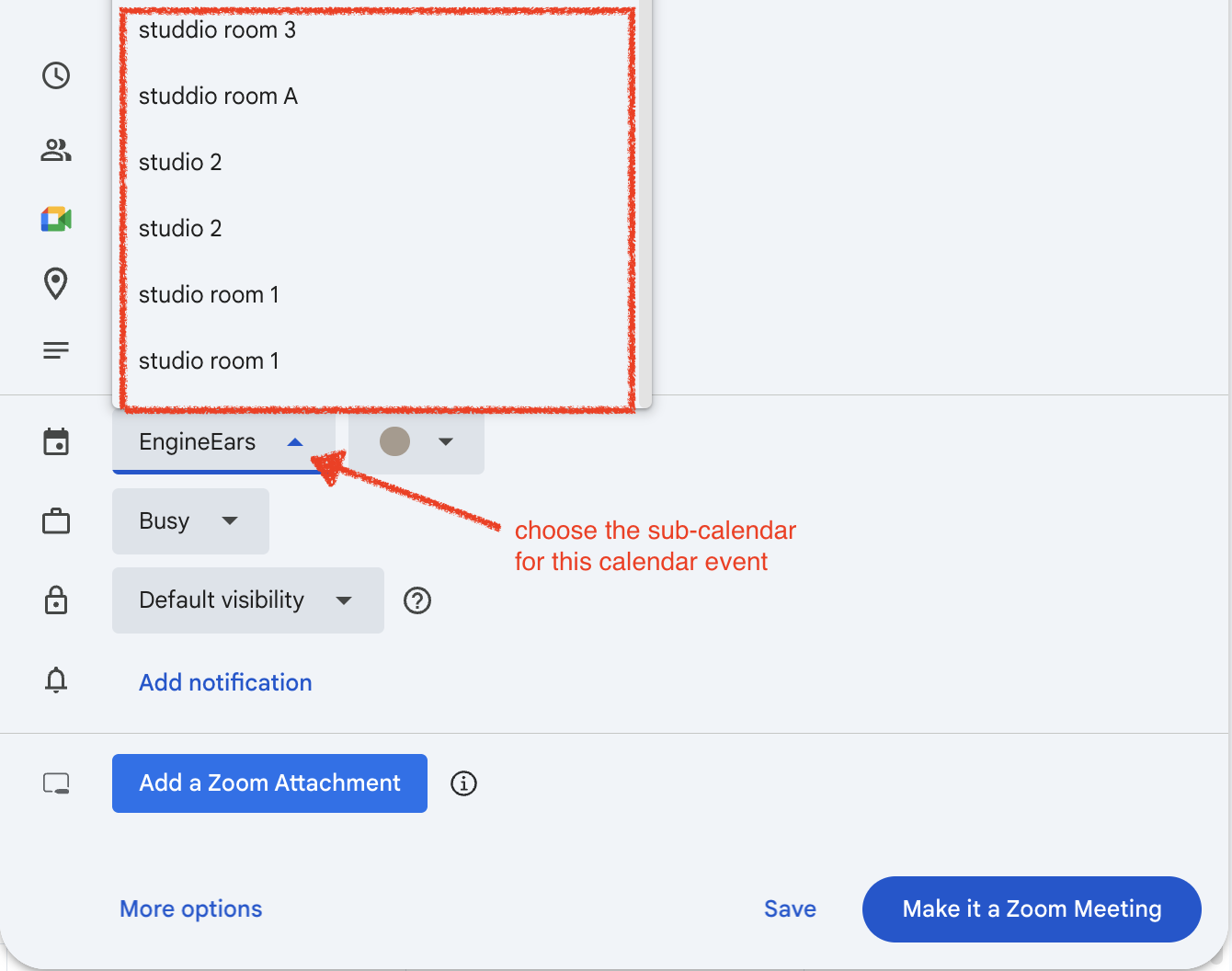Choose "studdio room 3" calendar option
This screenshot has height=971, width=1232.
click(x=217, y=30)
